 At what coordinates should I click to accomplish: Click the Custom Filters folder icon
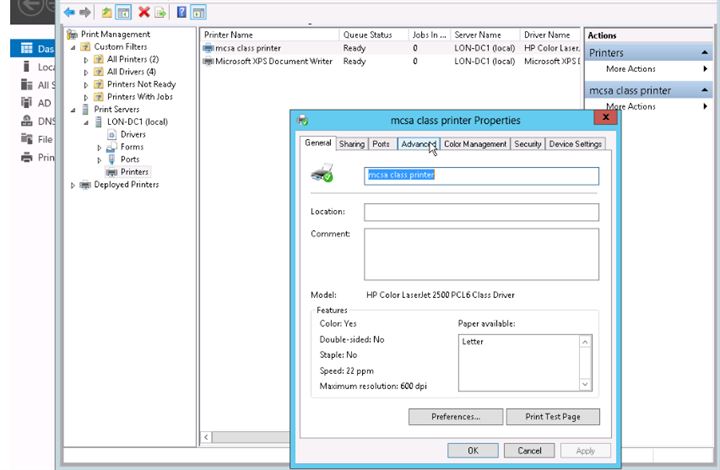[x=85, y=47]
